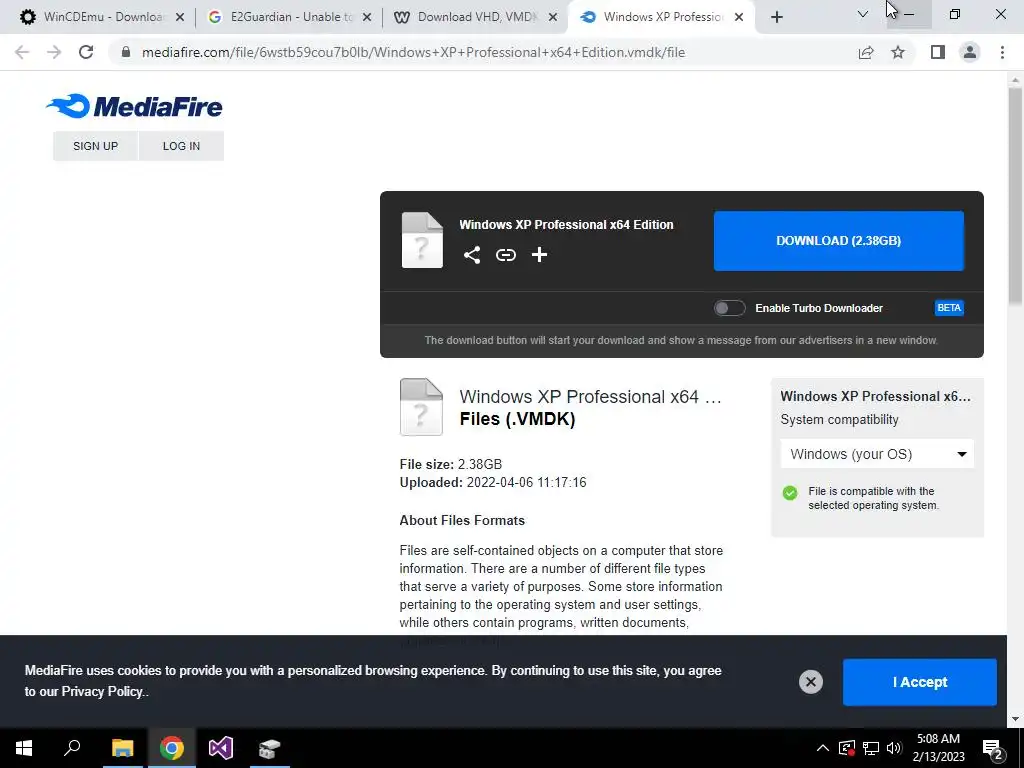The width and height of the screenshot is (1024, 768).
Task: Bookmark this page with the star icon
Action: pos(898,52)
